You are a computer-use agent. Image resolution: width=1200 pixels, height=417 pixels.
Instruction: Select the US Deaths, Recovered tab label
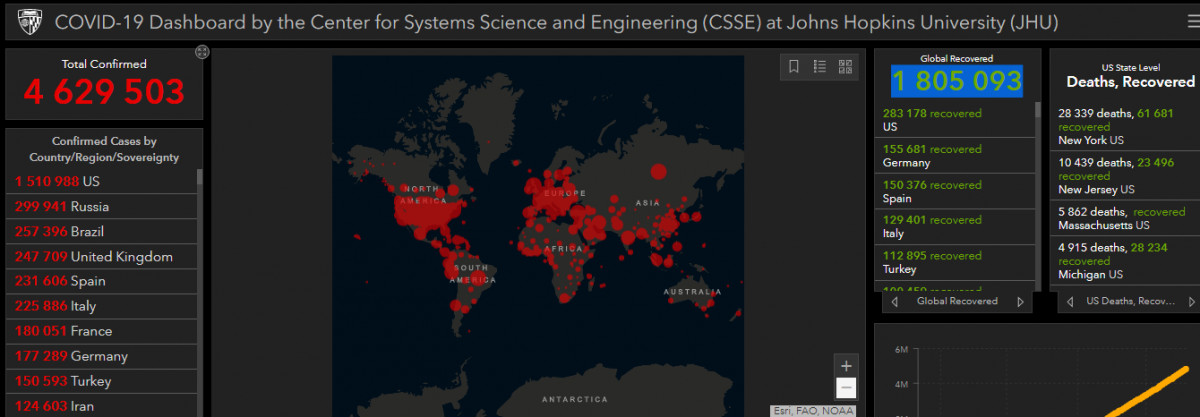point(1130,301)
